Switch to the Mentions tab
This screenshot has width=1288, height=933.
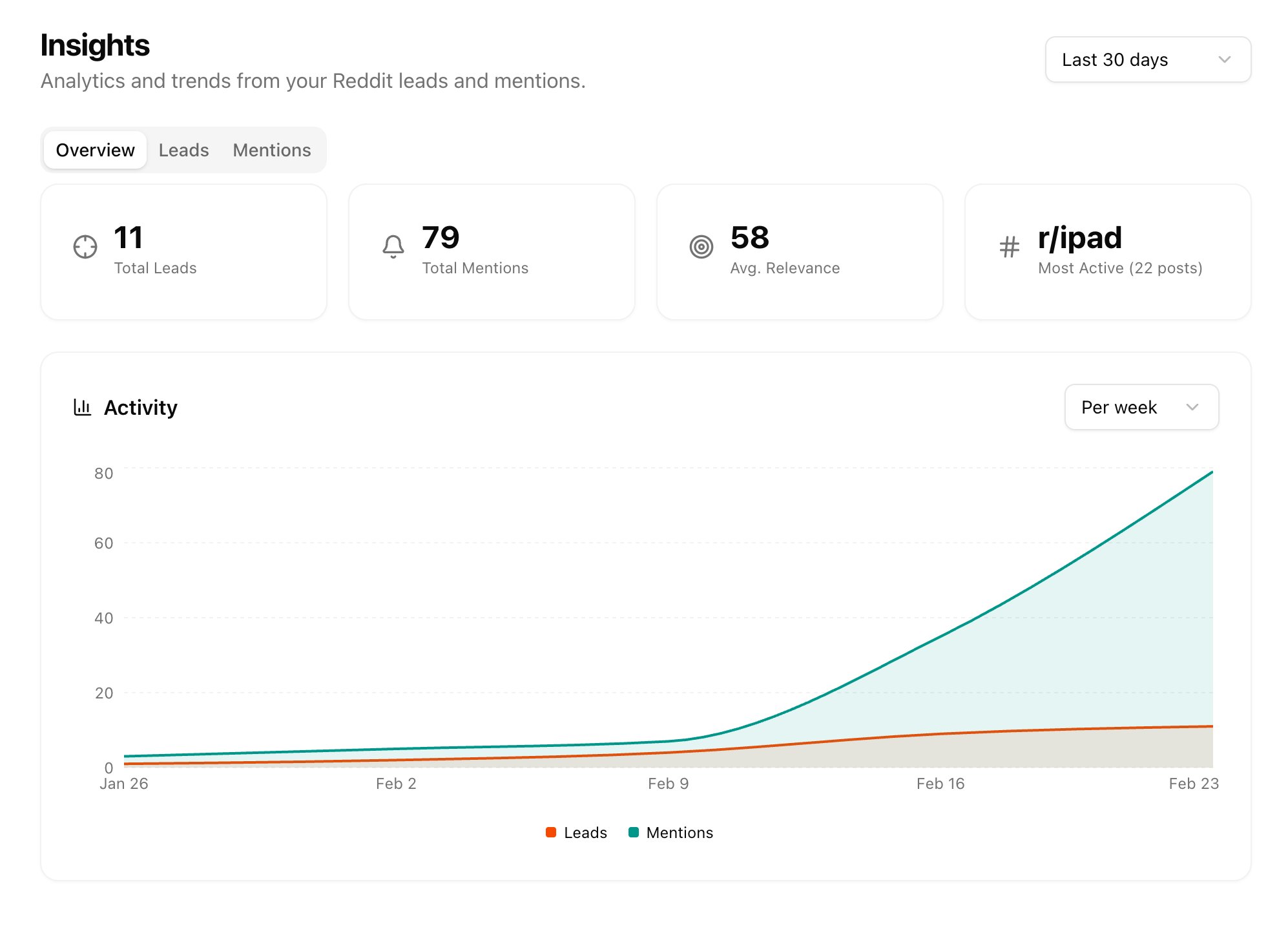[271, 150]
